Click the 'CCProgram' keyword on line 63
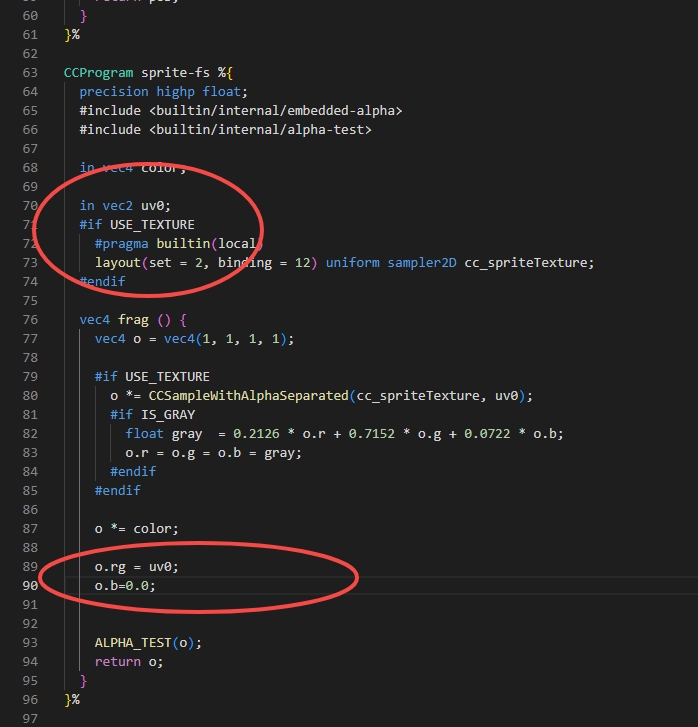698x727 pixels. point(98,73)
